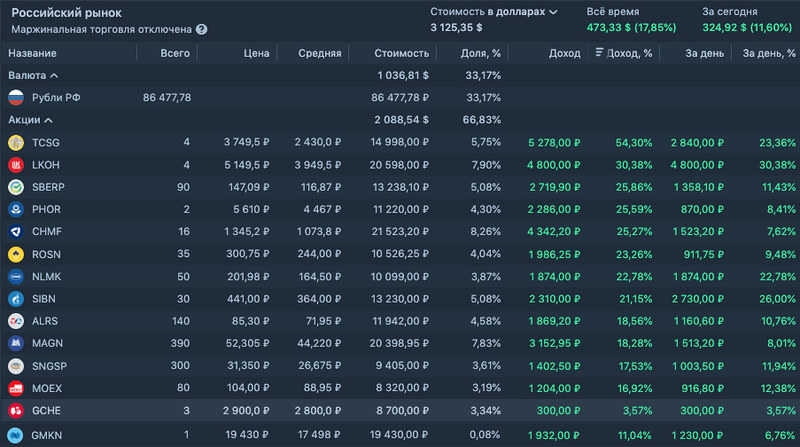Click today's gain 324,92 $ (11,60%)
Viewport: 800px width, 447px height.
point(747,28)
